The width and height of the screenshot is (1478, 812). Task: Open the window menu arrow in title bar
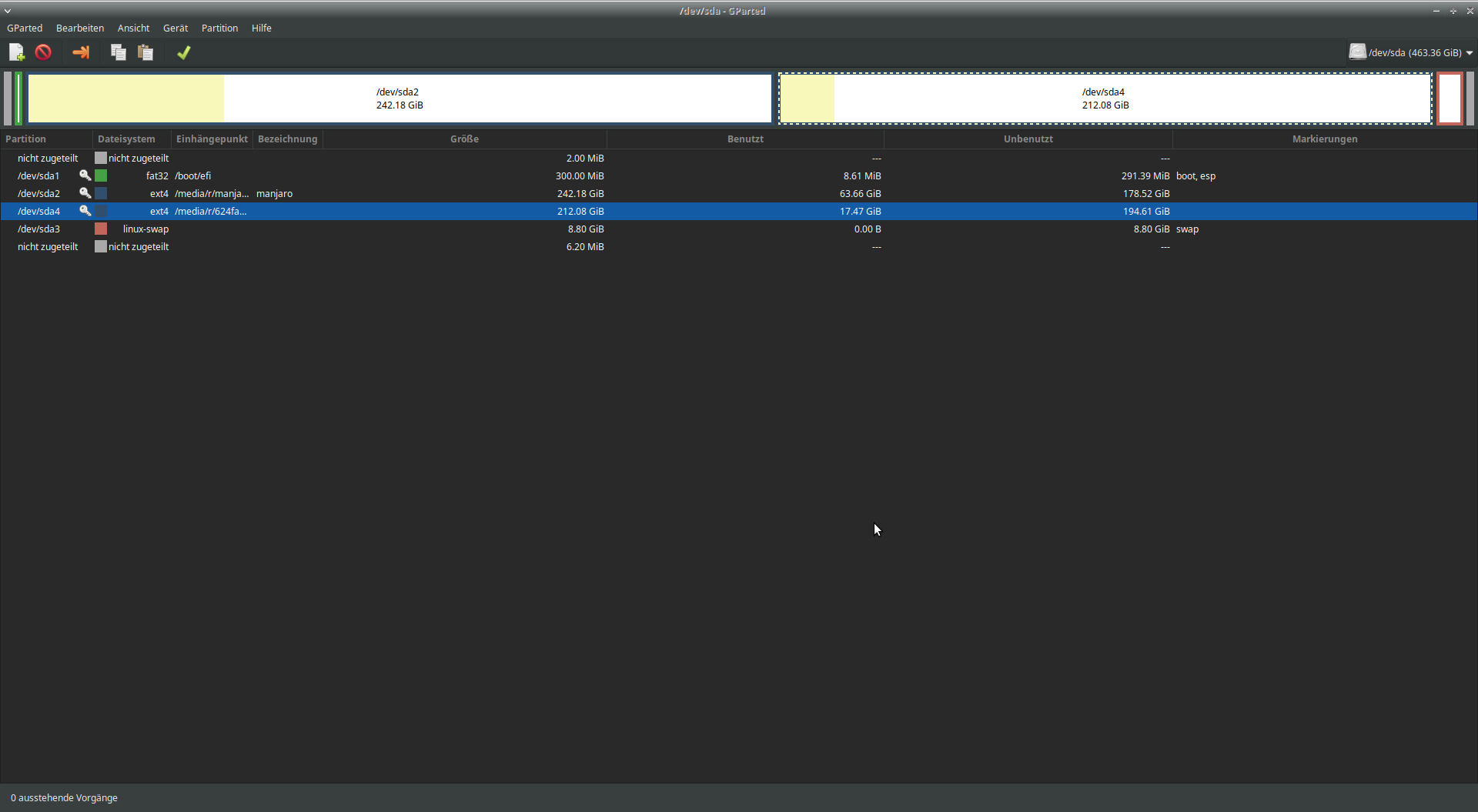click(8, 11)
